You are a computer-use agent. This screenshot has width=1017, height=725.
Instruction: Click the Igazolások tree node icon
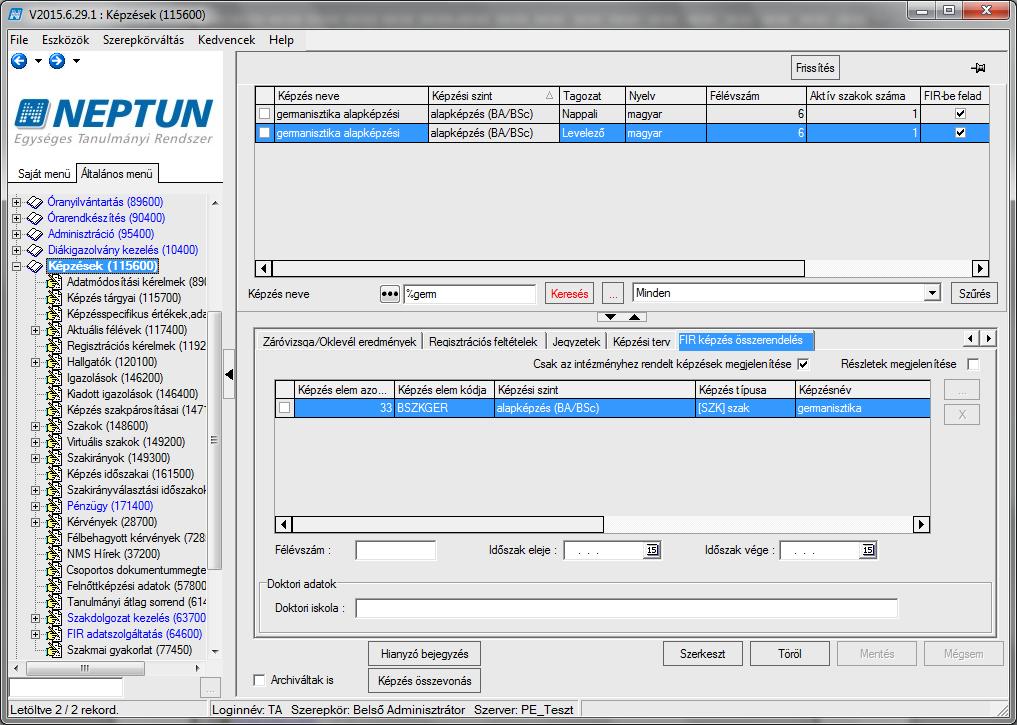(54, 378)
